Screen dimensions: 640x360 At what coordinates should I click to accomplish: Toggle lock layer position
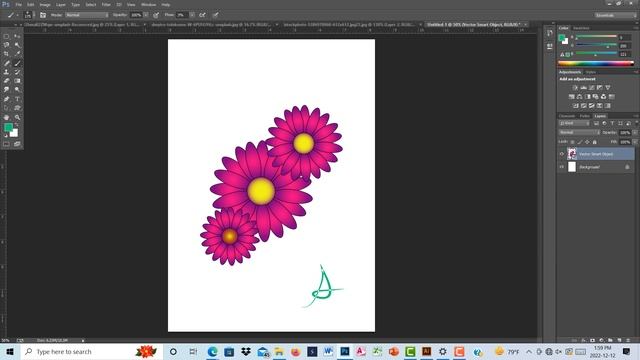[587, 142]
